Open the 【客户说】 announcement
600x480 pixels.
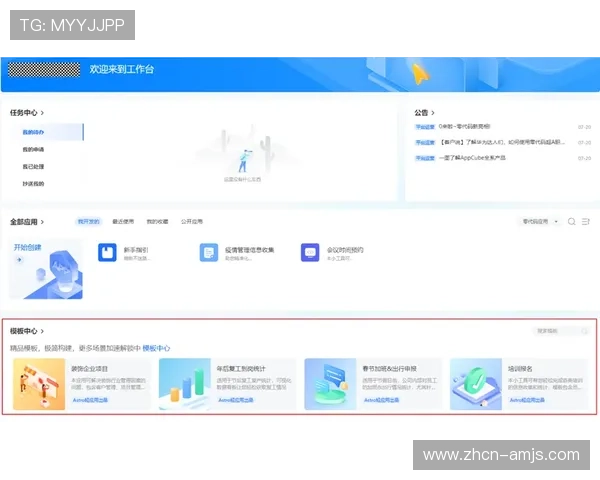pyautogui.click(x=502, y=142)
